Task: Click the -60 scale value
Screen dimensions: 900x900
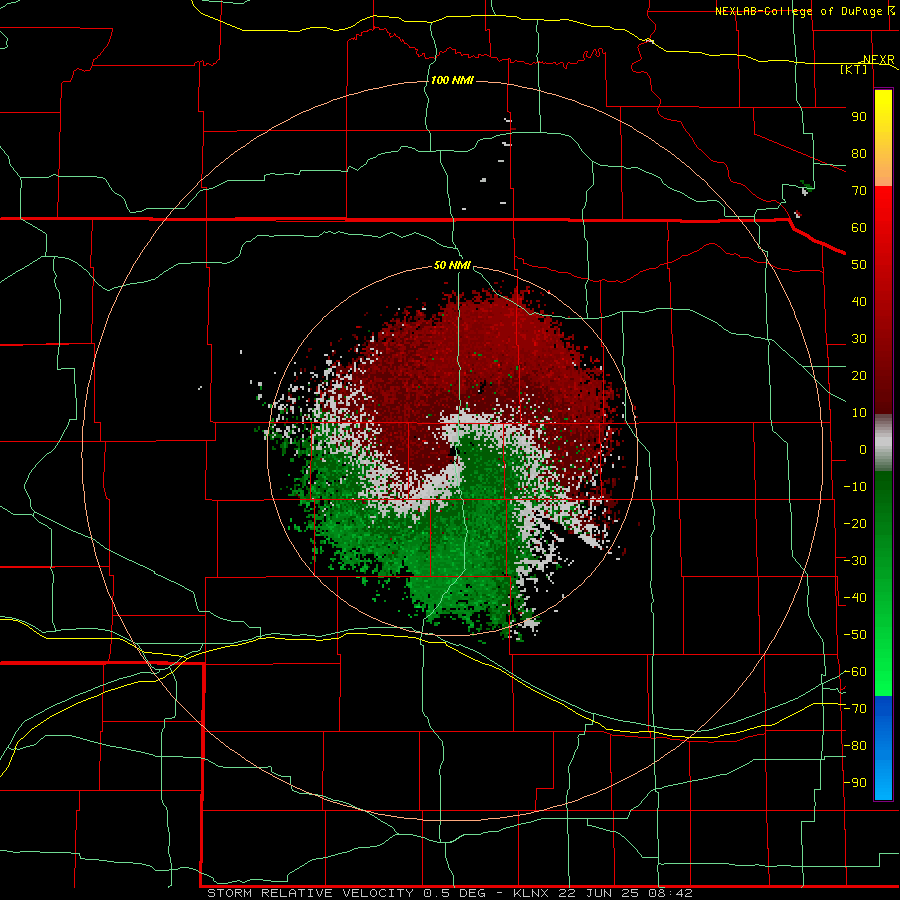Action: (x=855, y=672)
